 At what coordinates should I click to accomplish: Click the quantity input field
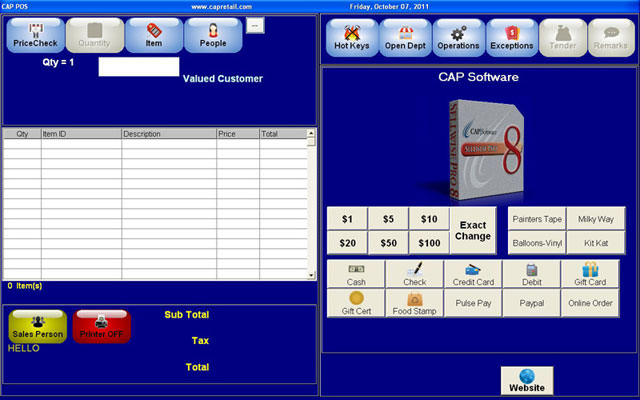point(138,66)
